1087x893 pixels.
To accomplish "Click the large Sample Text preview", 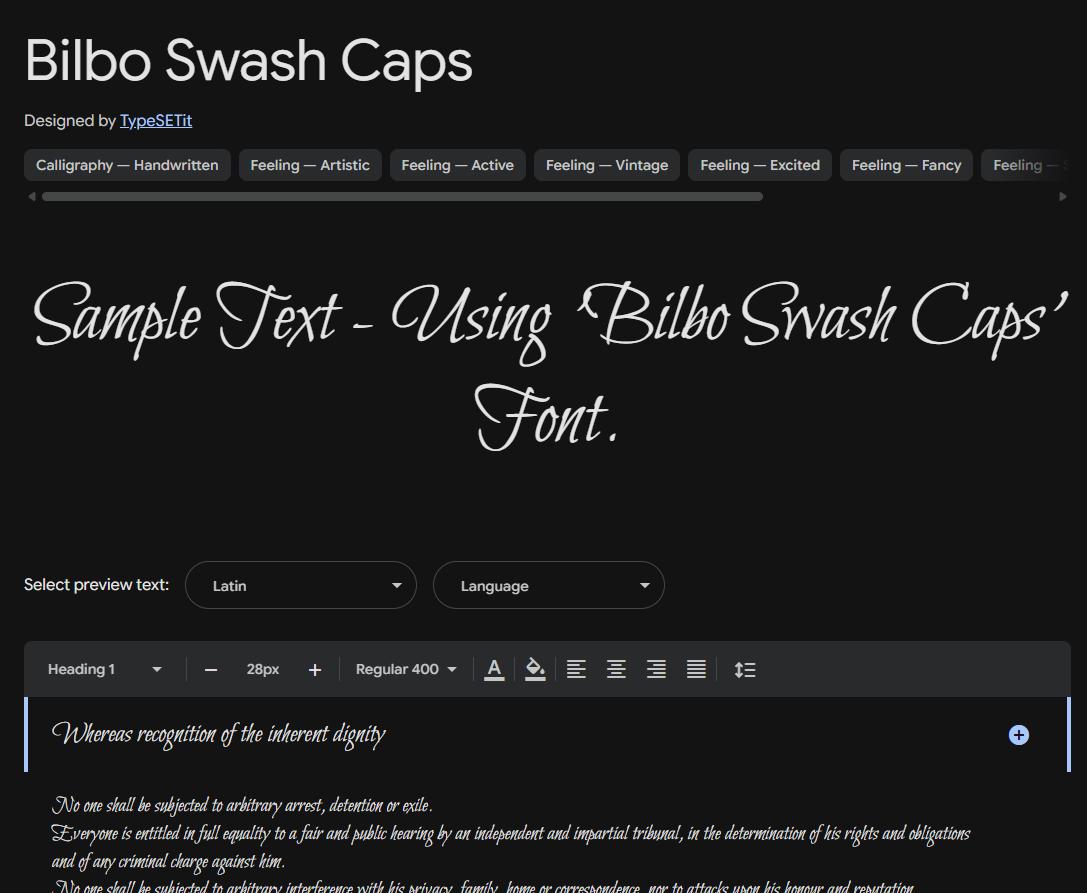I will pyautogui.click(x=549, y=365).
